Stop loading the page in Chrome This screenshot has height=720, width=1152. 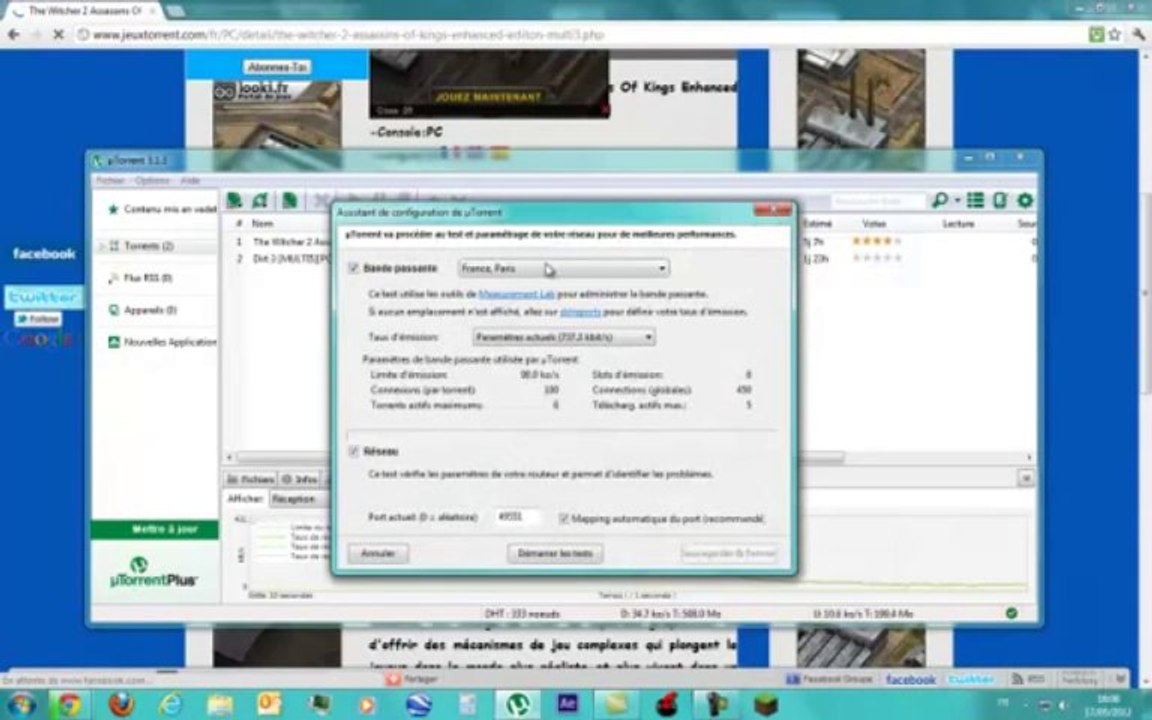[59, 35]
